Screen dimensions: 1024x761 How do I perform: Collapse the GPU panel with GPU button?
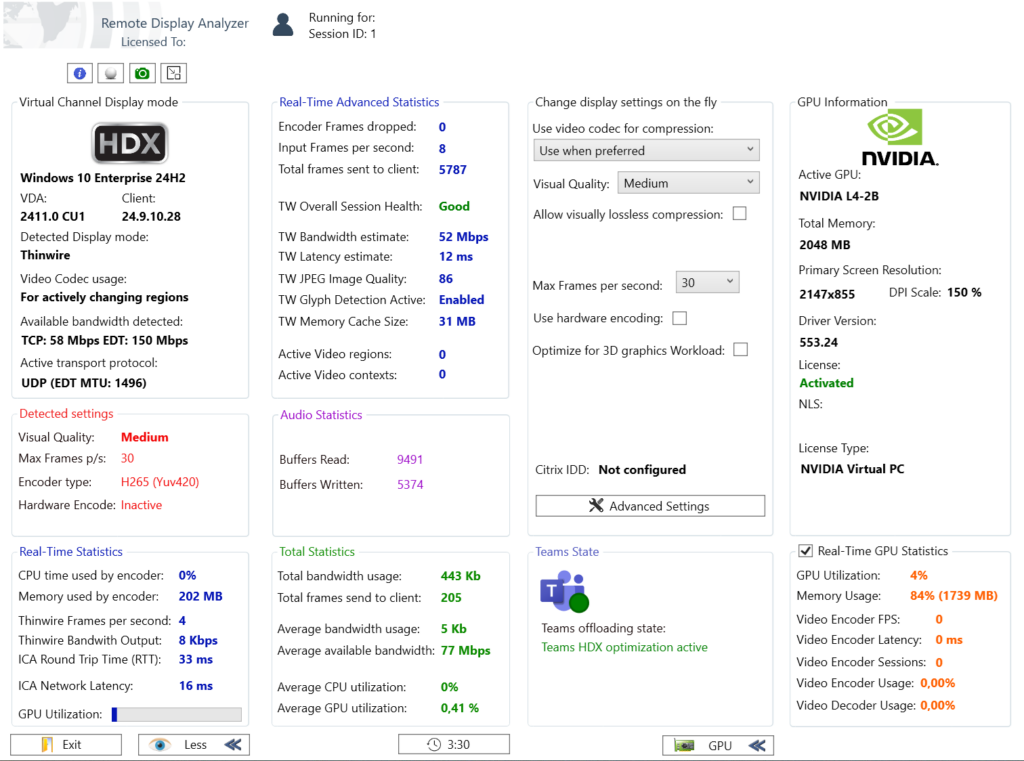[x=718, y=745]
